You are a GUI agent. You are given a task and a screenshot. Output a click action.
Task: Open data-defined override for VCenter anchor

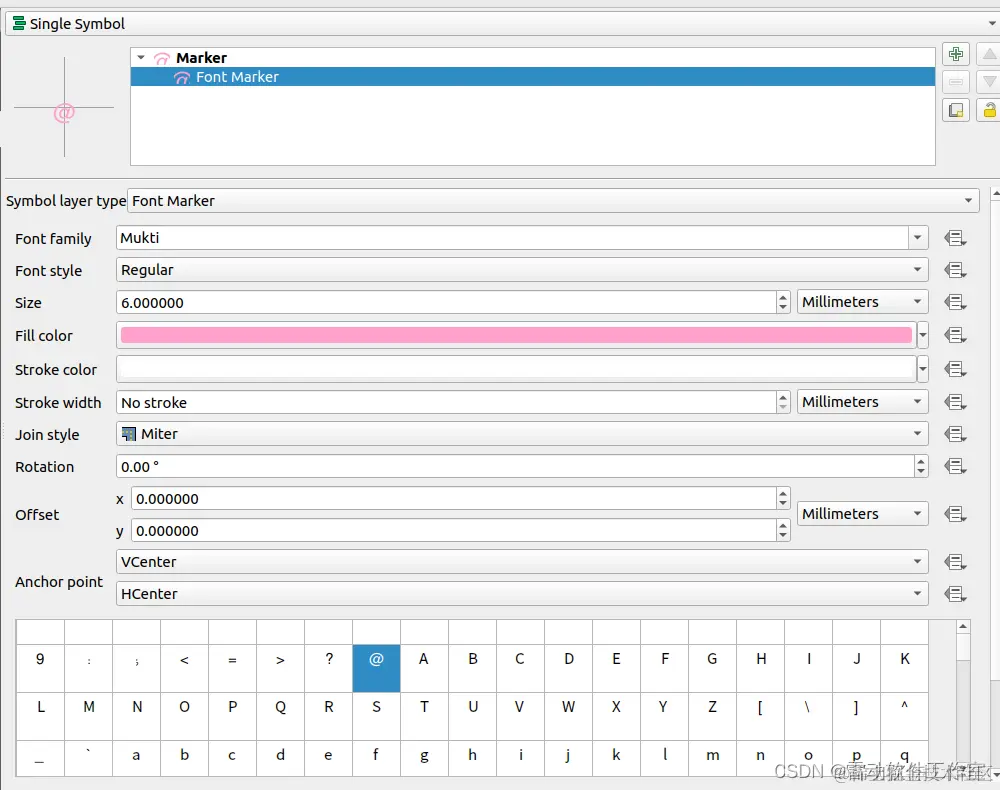click(955, 562)
